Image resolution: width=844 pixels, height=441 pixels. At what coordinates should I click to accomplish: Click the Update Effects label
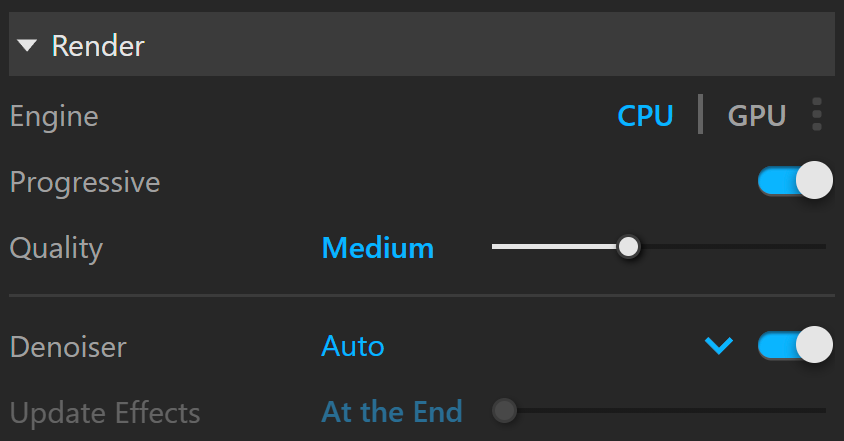coord(105,414)
